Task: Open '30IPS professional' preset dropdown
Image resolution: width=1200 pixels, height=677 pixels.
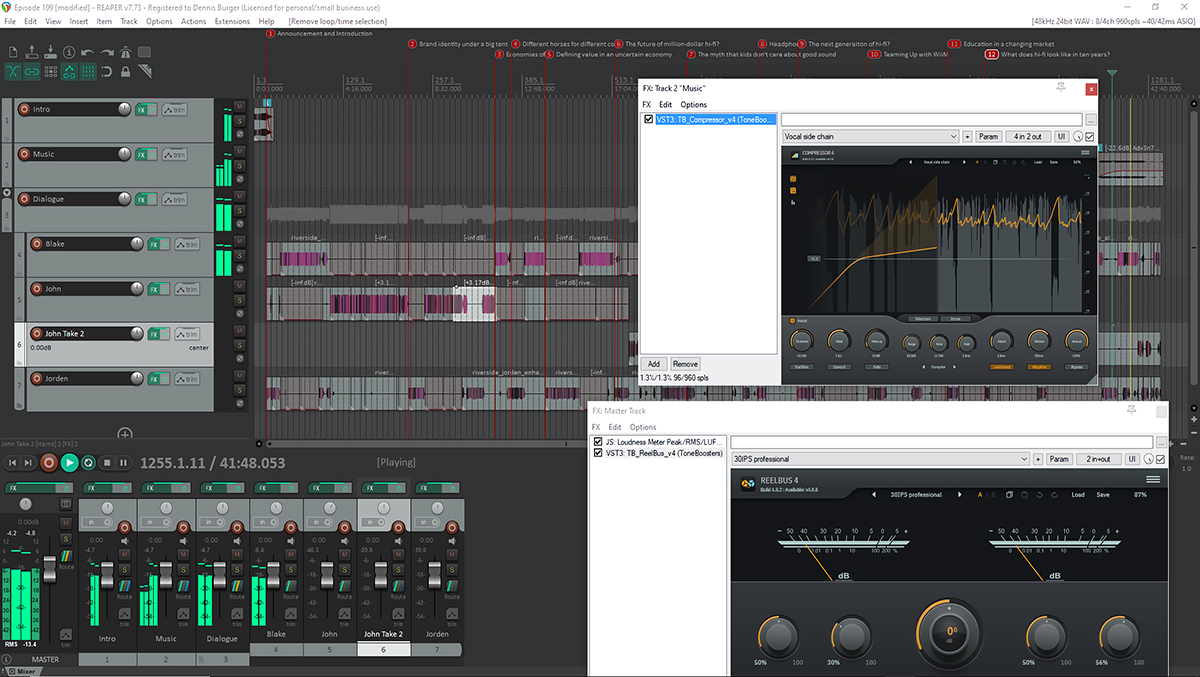Action: pyautogui.click(x=880, y=459)
